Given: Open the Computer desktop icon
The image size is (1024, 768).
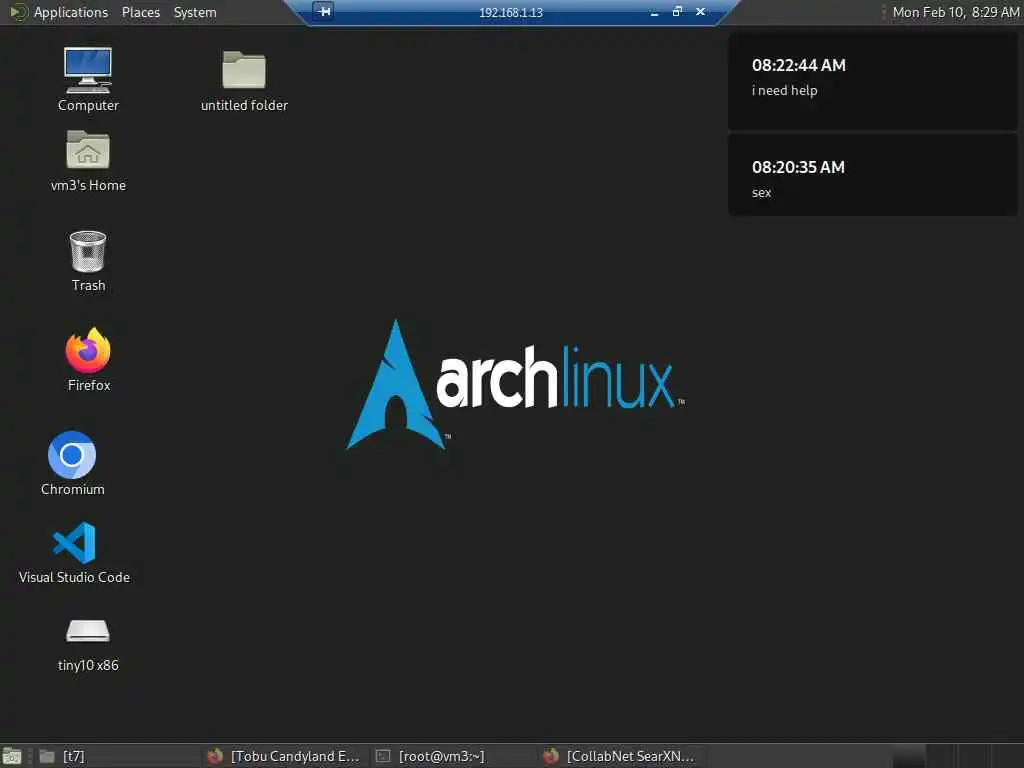Looking at the screenshot, I should 88,79.
